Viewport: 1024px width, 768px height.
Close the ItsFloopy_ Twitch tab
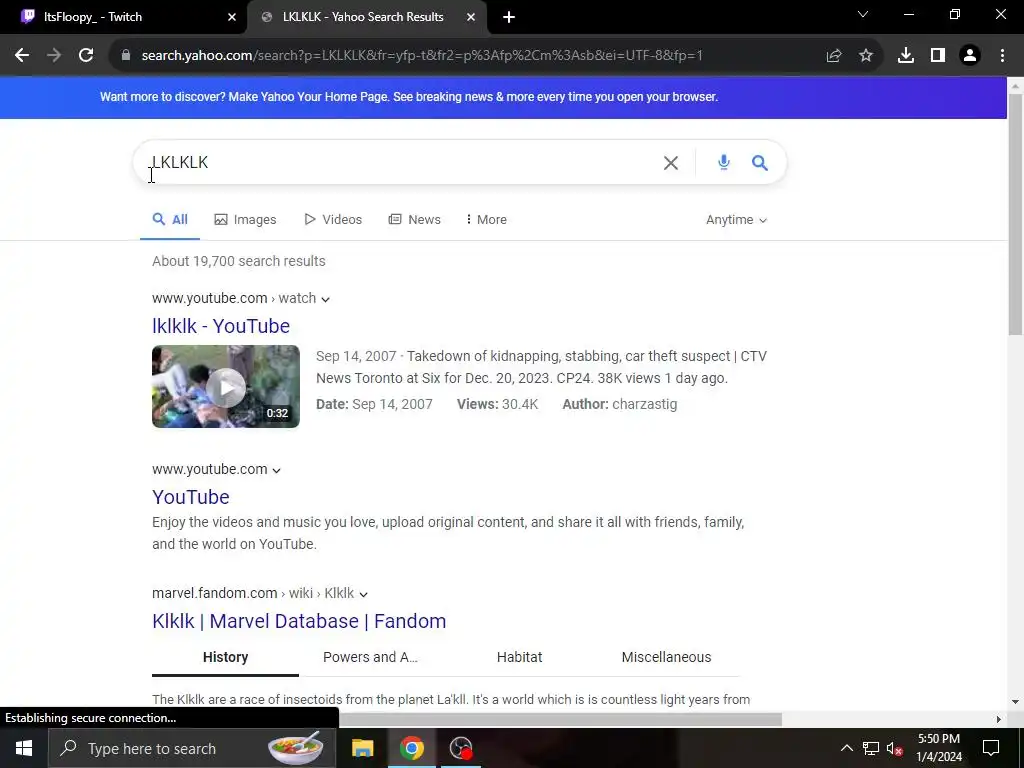tap(232, 17)
